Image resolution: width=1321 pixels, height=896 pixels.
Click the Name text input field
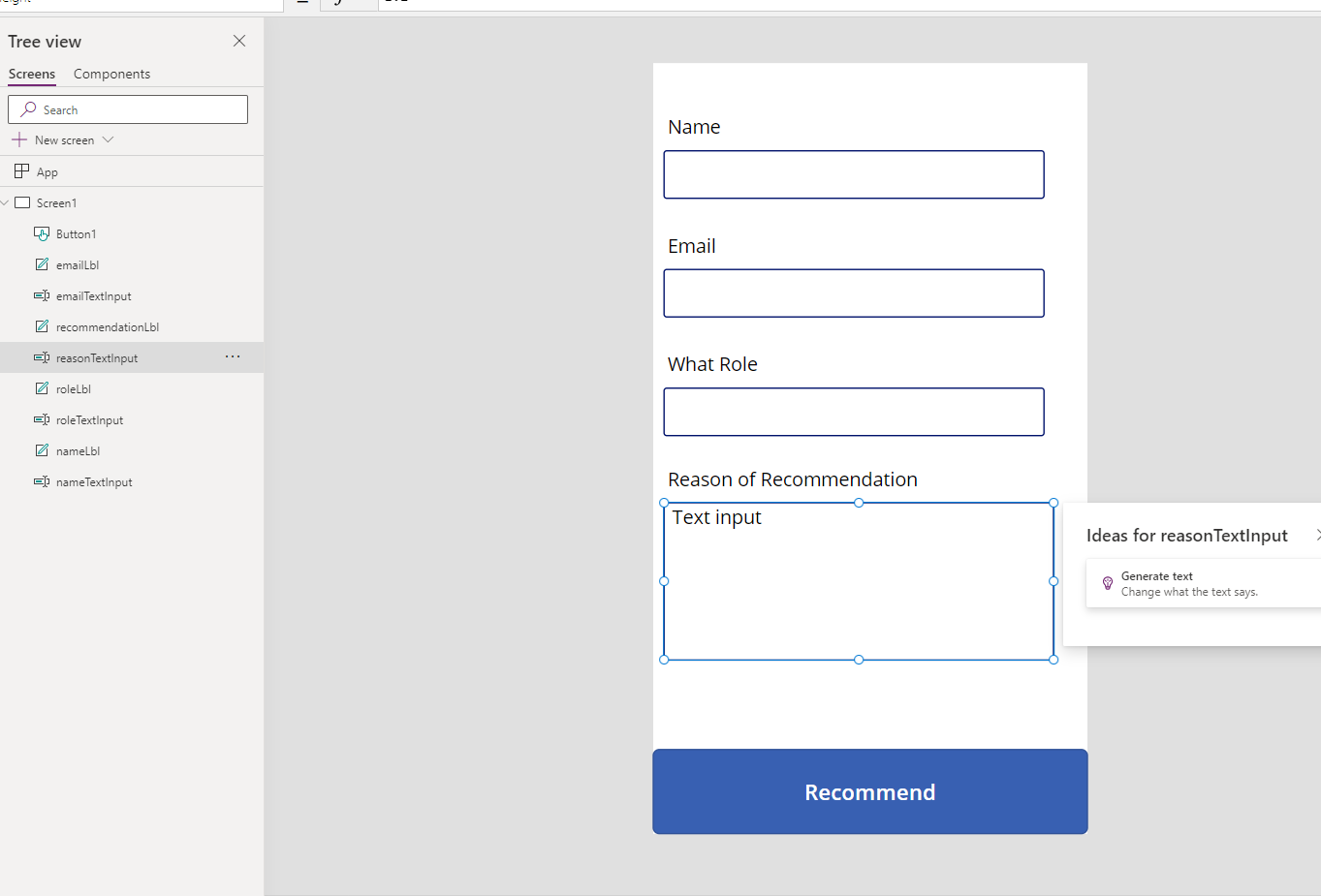[x=853, y=174]
